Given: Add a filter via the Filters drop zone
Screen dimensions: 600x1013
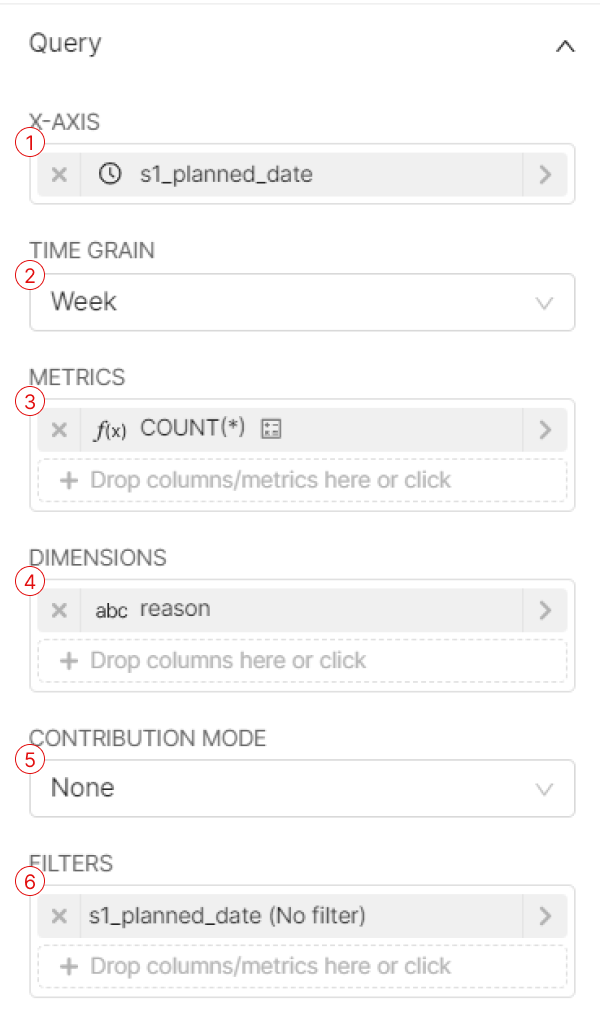Looking at the screenshot, I should (x=302, y=966).
